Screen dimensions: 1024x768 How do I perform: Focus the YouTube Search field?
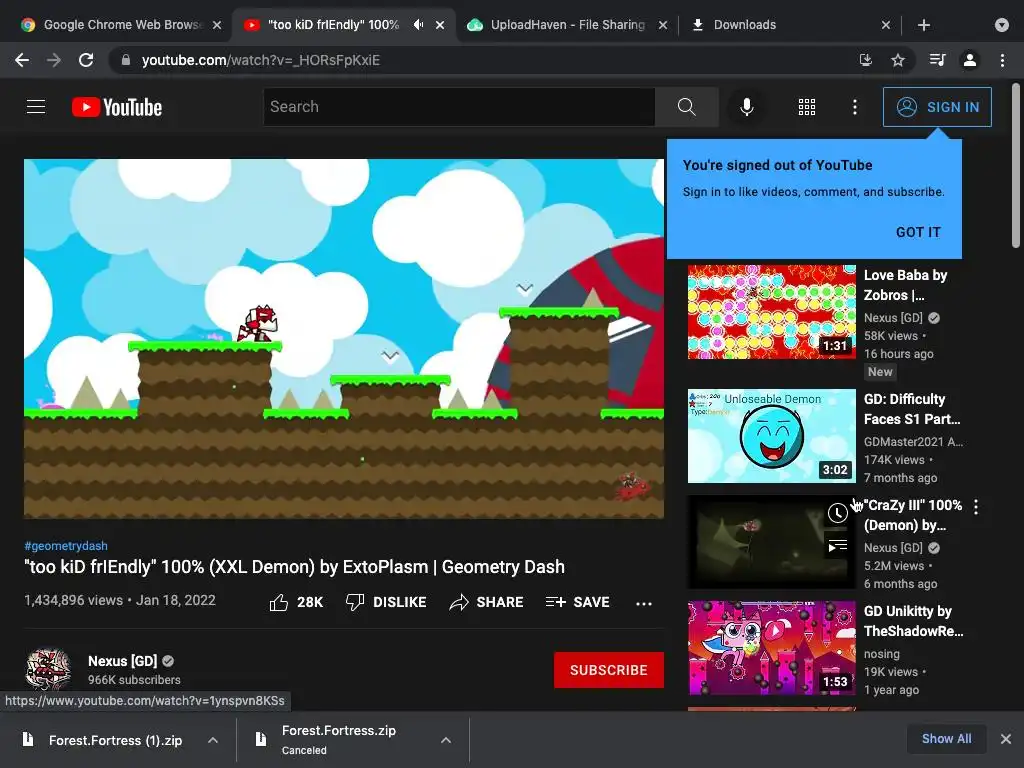[x=459, y=106]
